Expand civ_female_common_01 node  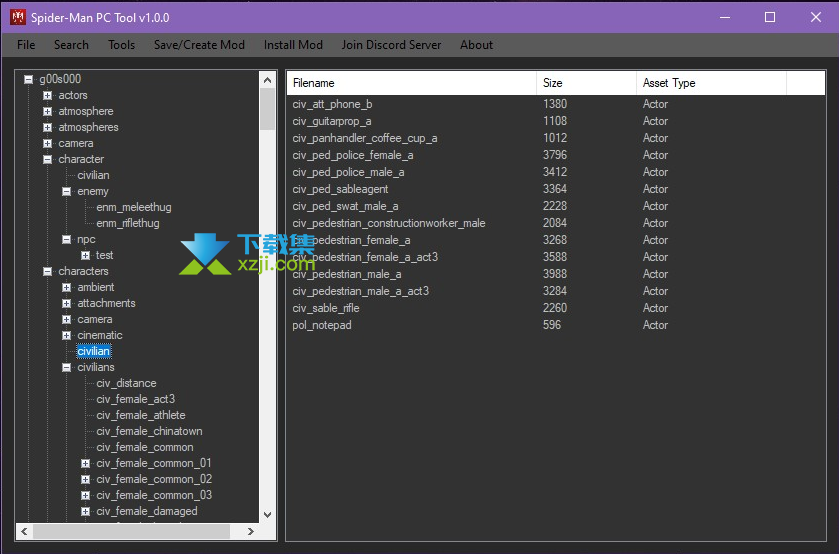(x=85, y=463)
